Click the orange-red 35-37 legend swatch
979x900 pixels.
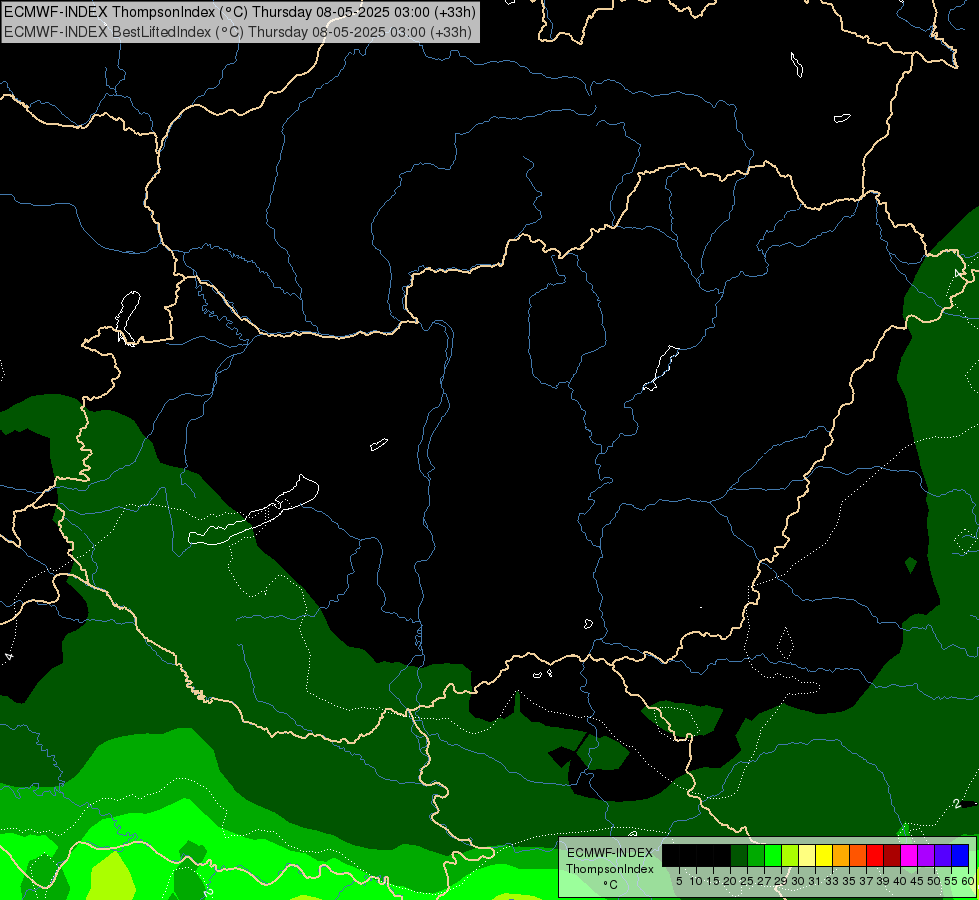pos(858,855)
